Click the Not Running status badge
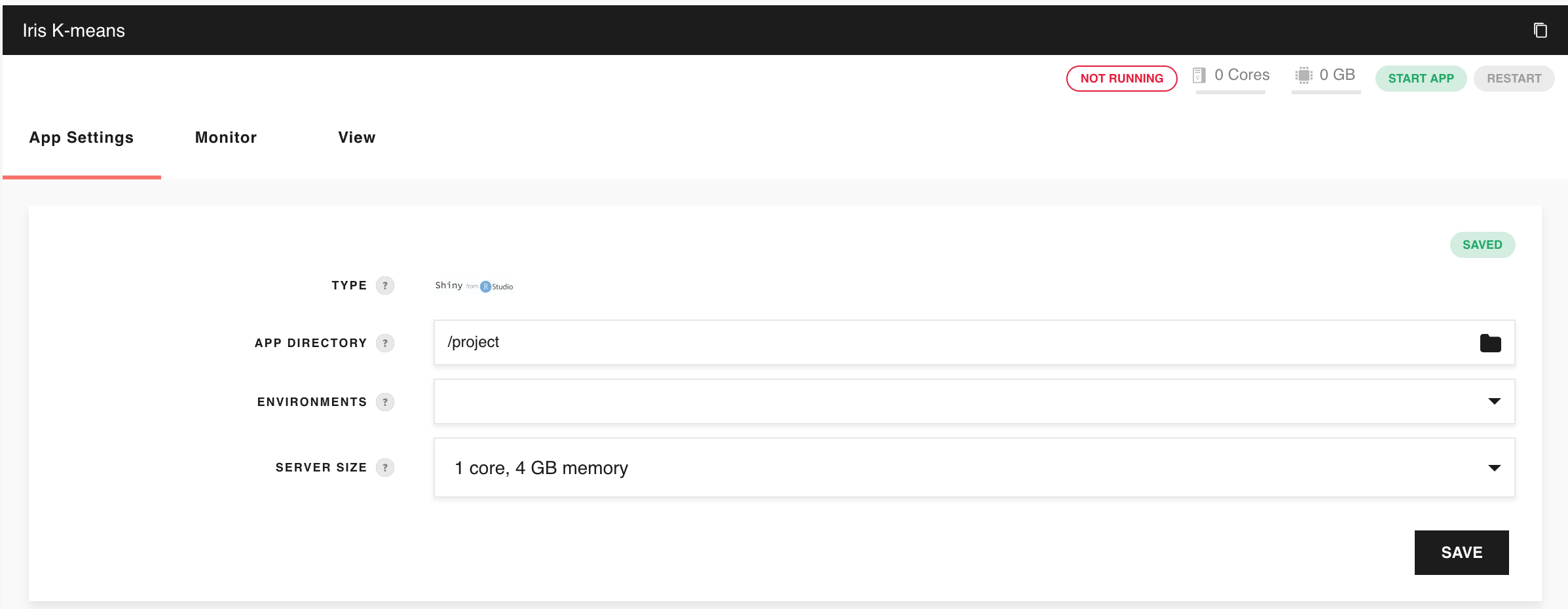The width and height of the screenshot is (1568, 609). tap(1121, 79)
